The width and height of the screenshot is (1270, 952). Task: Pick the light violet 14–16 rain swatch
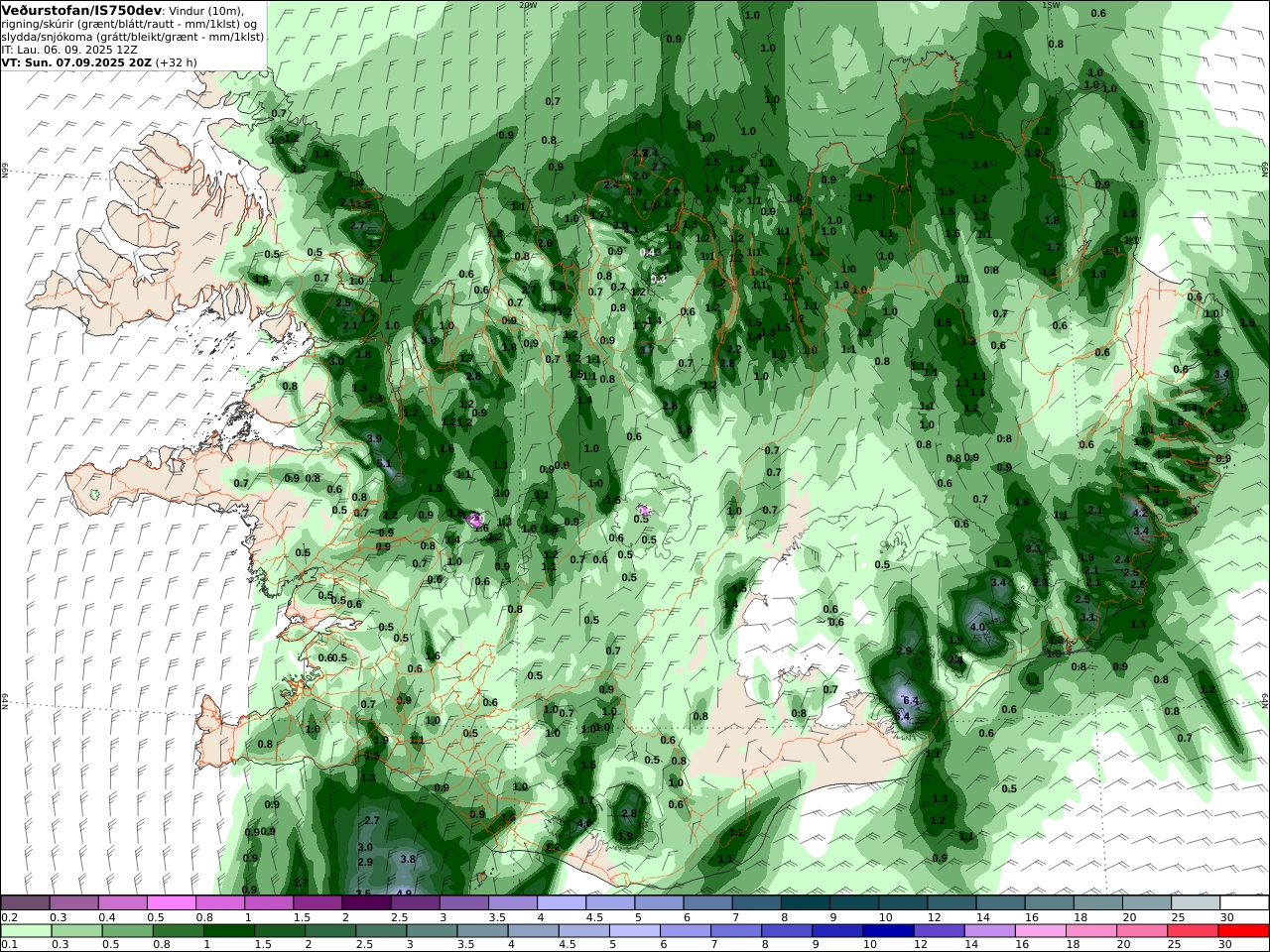coord(990,931)
